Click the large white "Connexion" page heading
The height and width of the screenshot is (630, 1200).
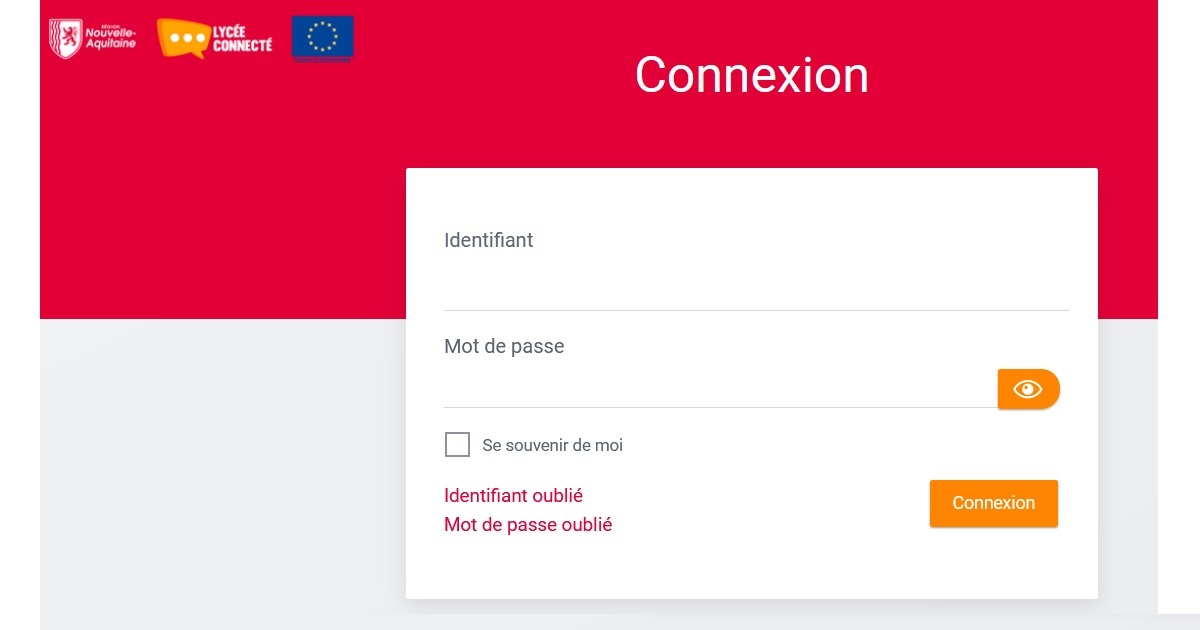point(752,75)
